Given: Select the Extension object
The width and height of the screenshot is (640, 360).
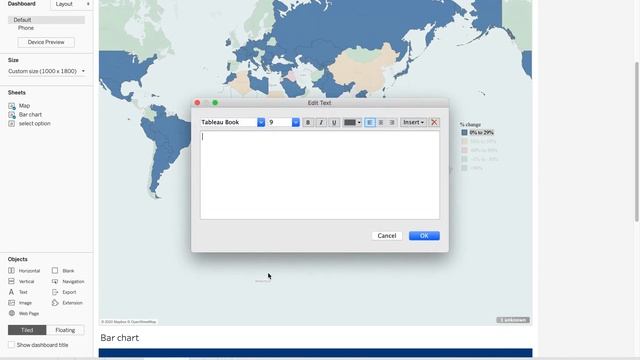Looking at the screenshot, I should coord(67,303).
